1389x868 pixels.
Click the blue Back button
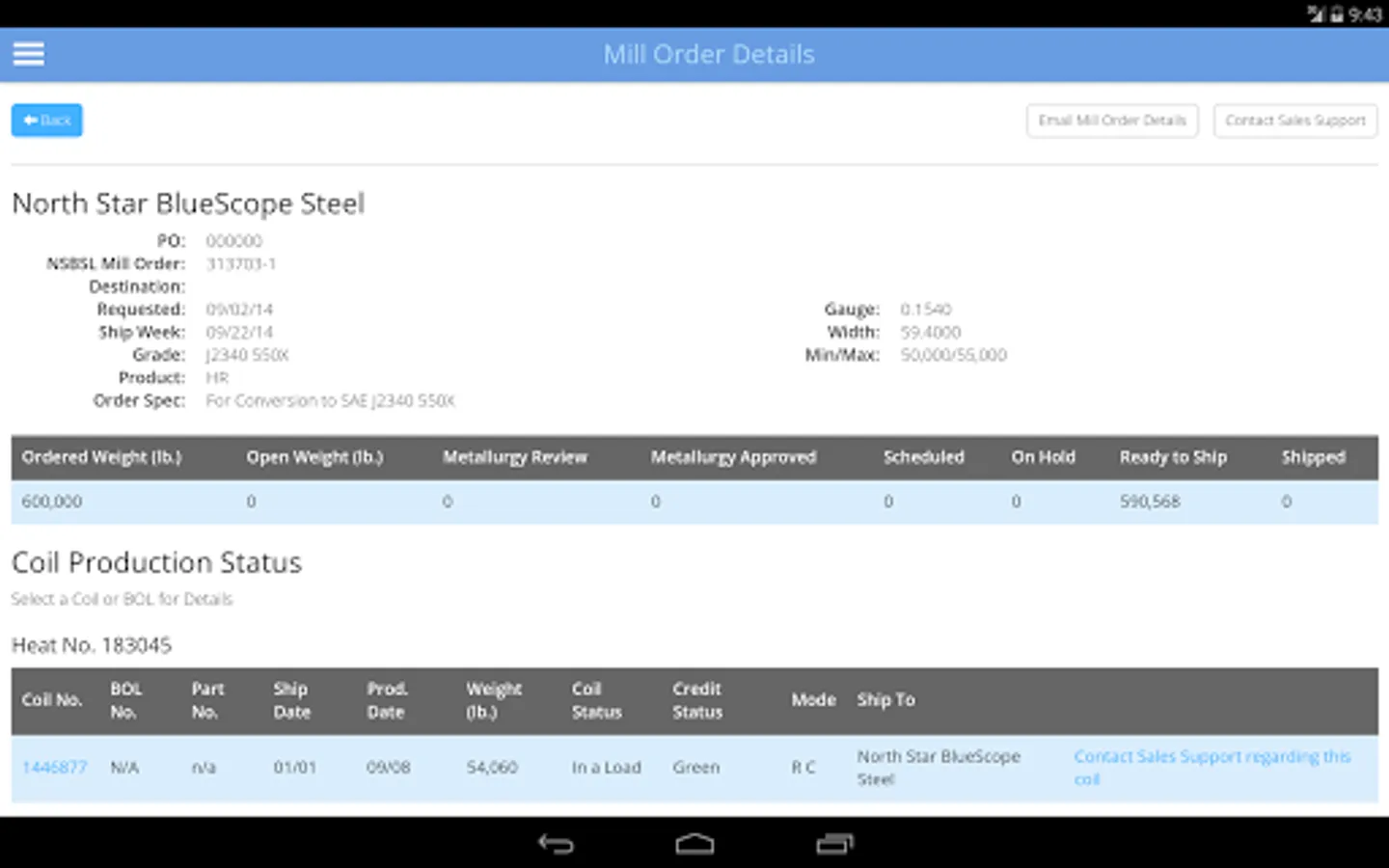[x=47, y=121]
